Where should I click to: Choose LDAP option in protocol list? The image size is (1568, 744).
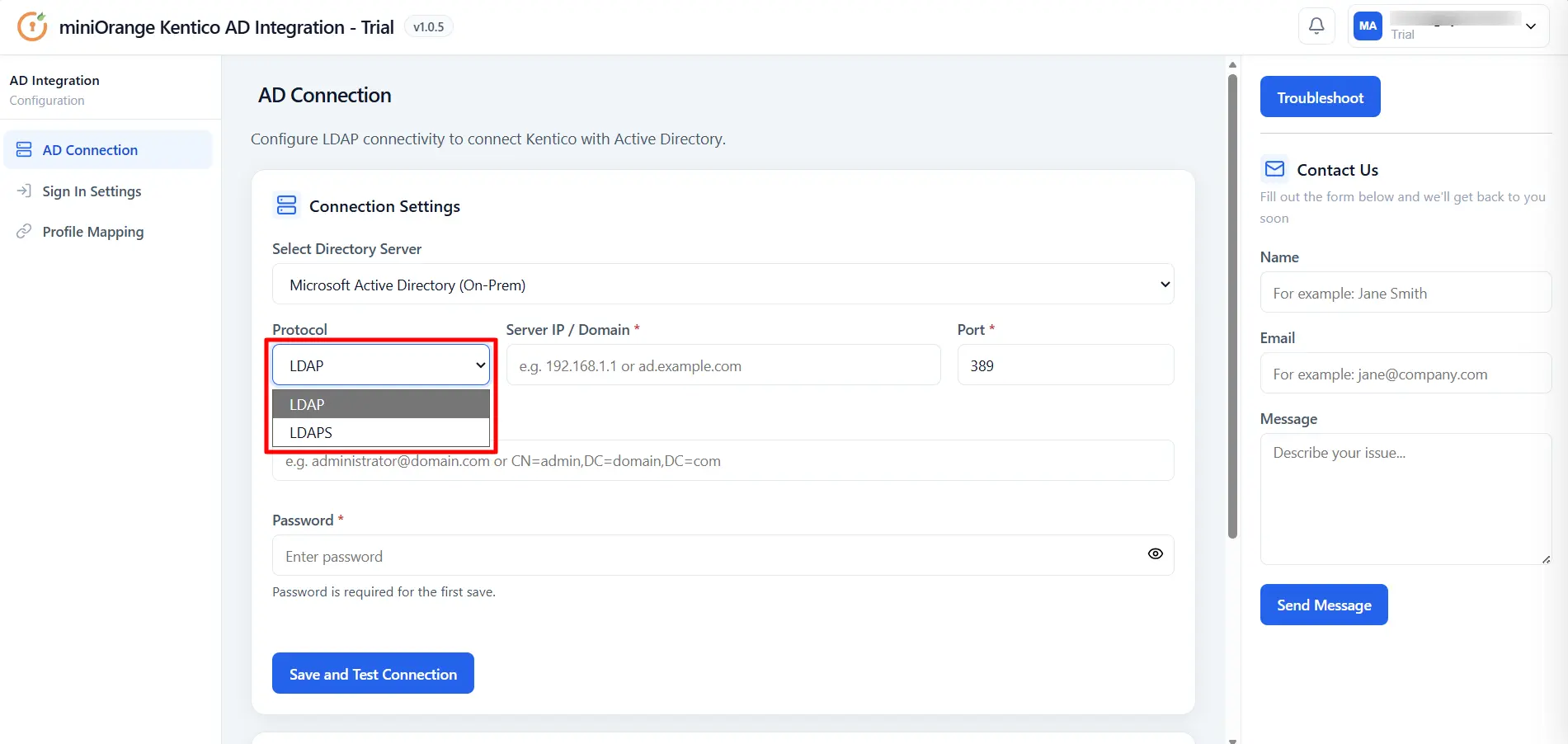[x=381, y=404]
